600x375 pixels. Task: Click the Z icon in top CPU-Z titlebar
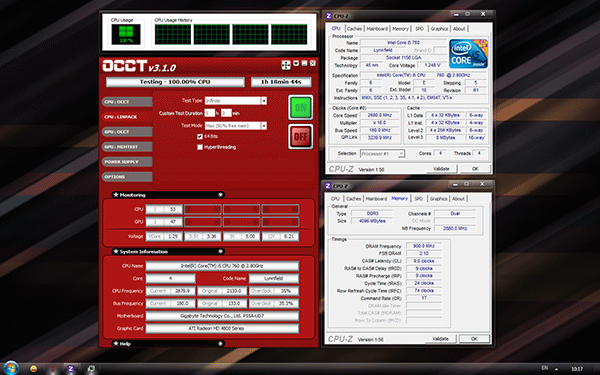328,16
